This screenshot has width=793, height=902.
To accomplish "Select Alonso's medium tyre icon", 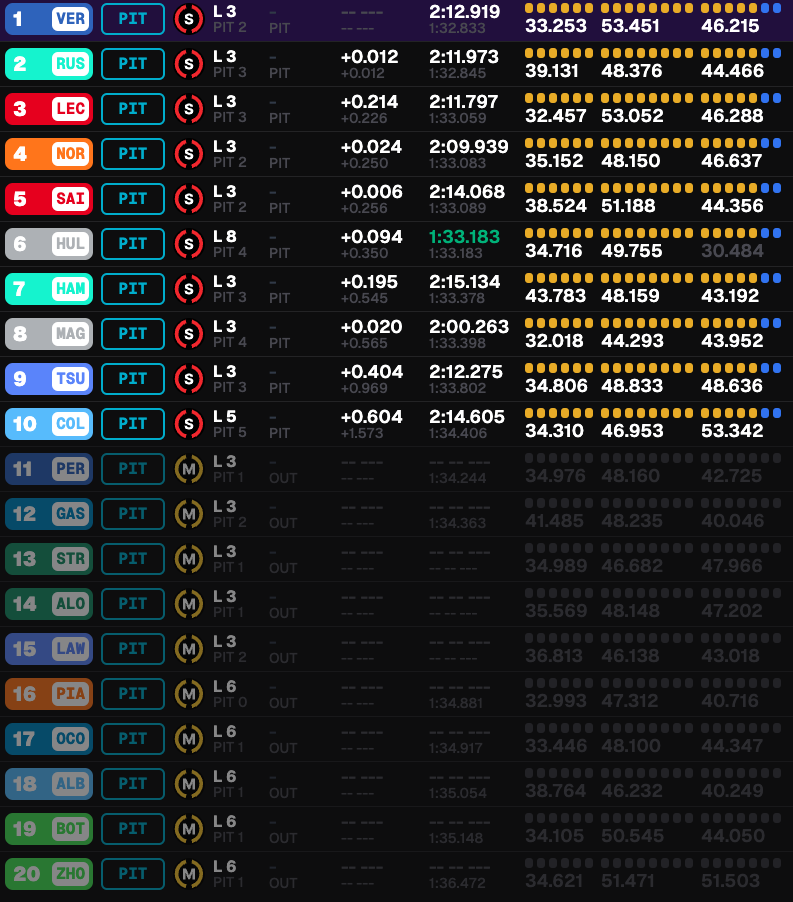I will pos(189,604).
